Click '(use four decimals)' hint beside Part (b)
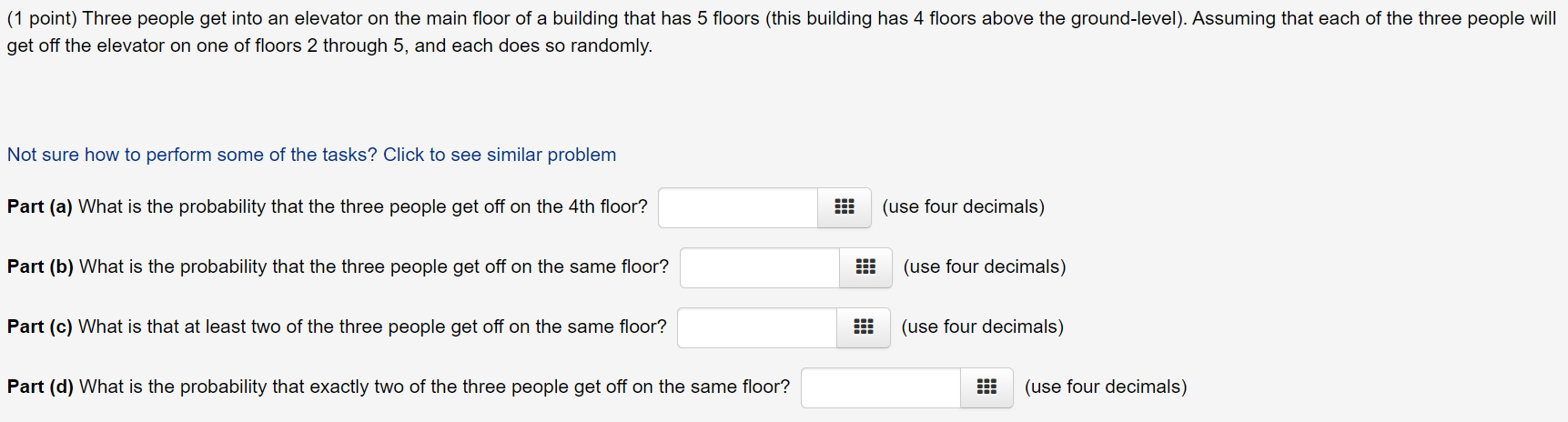 (985, 266)
